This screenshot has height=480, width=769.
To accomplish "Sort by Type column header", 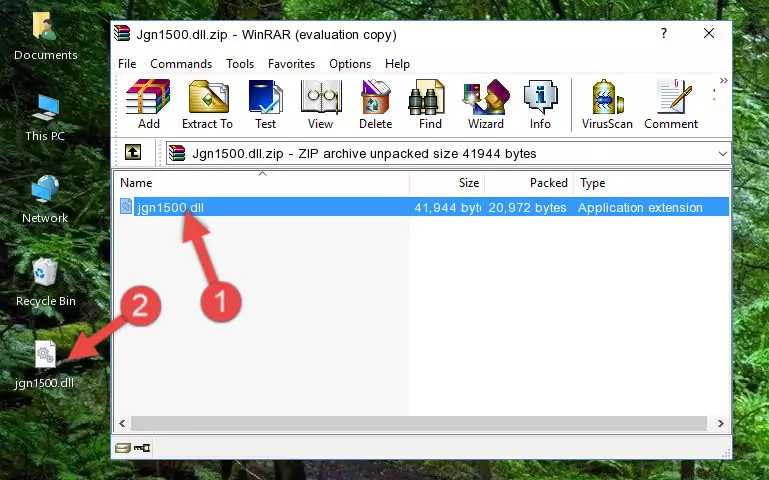I will (651, 183).
